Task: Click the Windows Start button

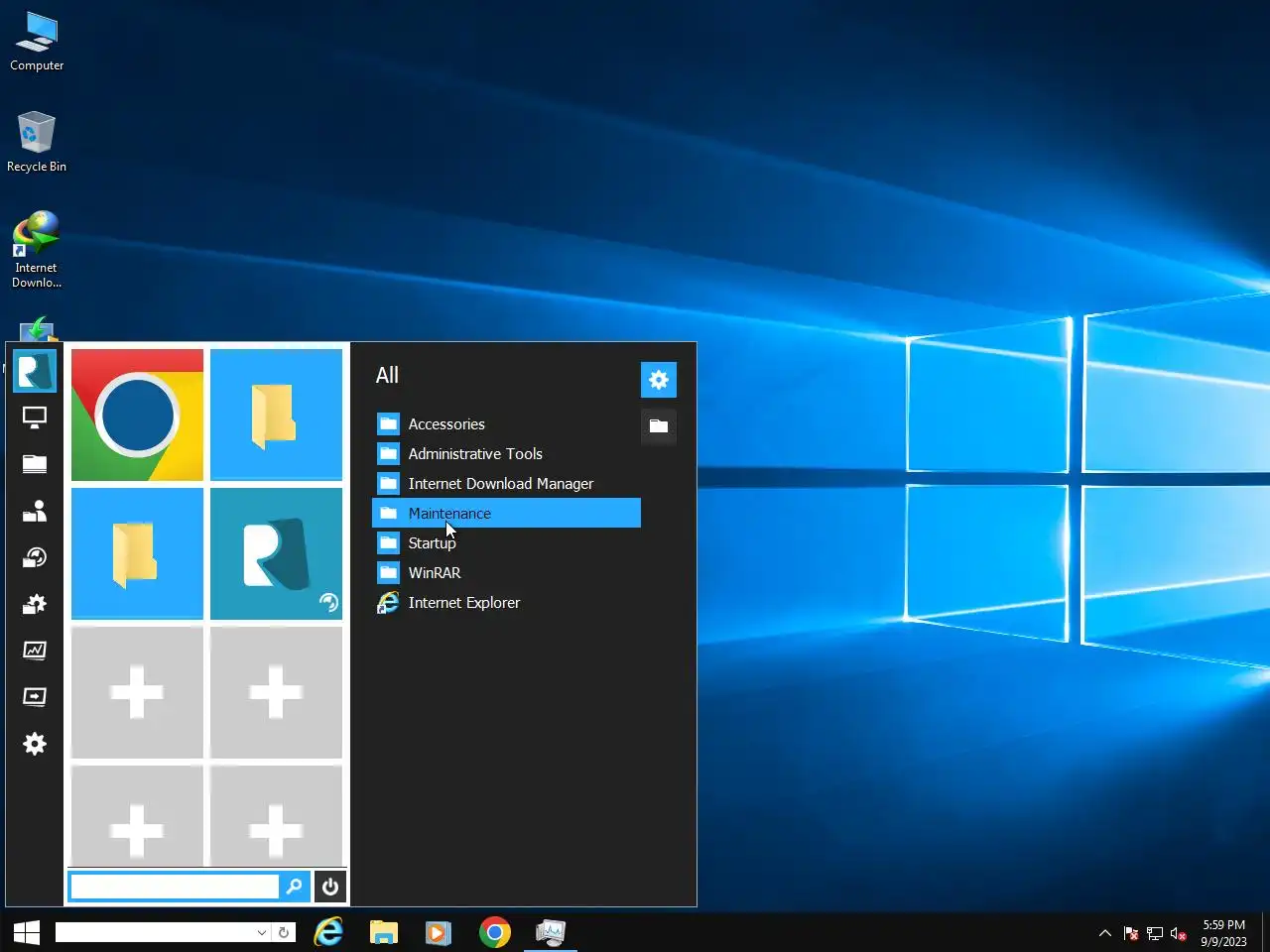Action: tap(27, 932)
